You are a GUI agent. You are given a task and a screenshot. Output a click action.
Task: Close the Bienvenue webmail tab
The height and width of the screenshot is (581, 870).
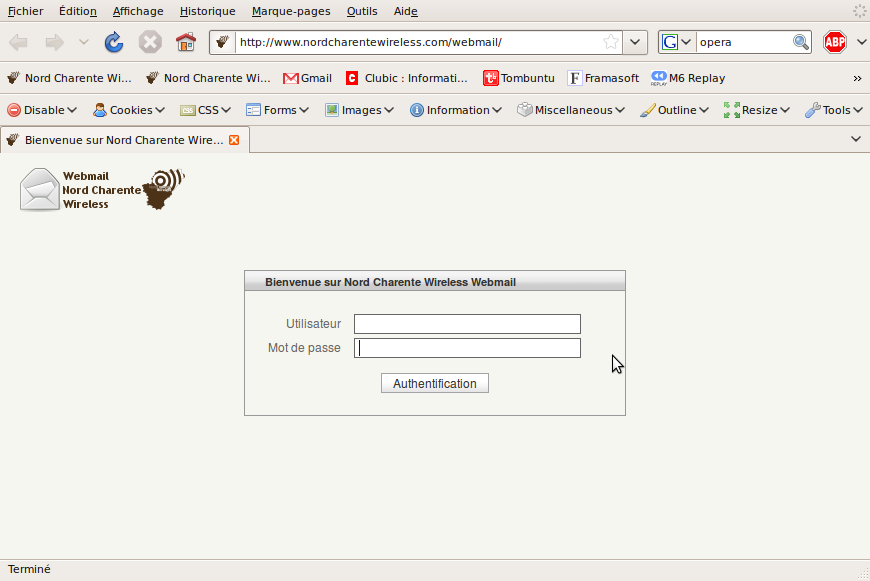235,140
